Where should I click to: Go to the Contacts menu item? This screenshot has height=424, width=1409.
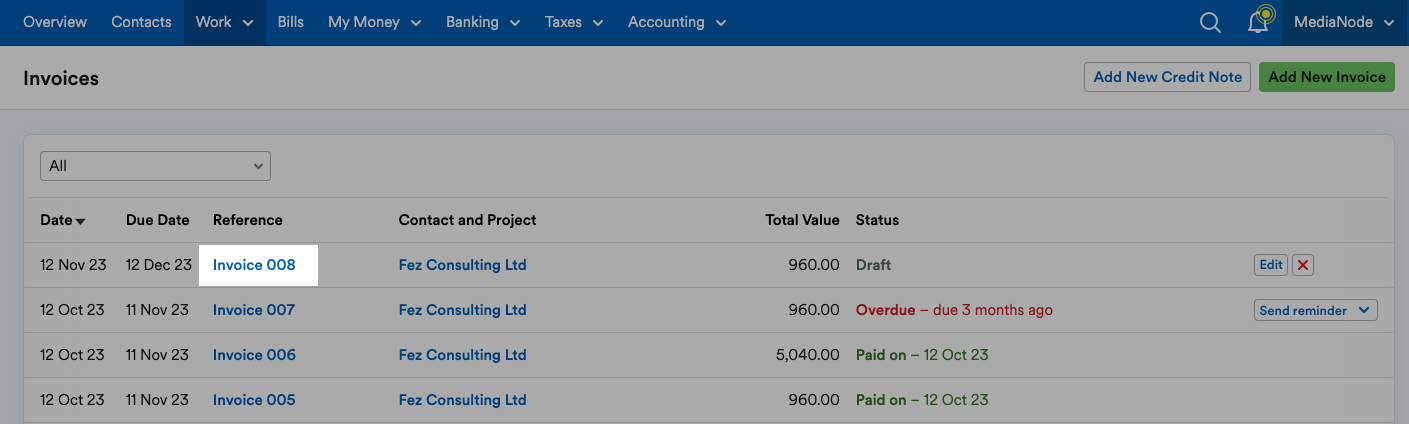click(x=141, y=22)
